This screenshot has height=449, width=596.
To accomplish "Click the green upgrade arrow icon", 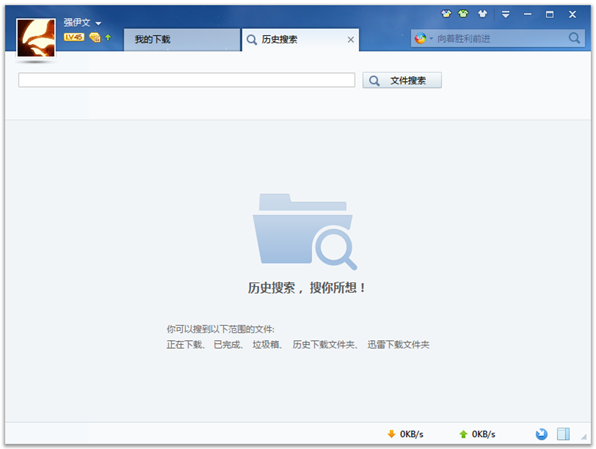I will coord(108,37).
